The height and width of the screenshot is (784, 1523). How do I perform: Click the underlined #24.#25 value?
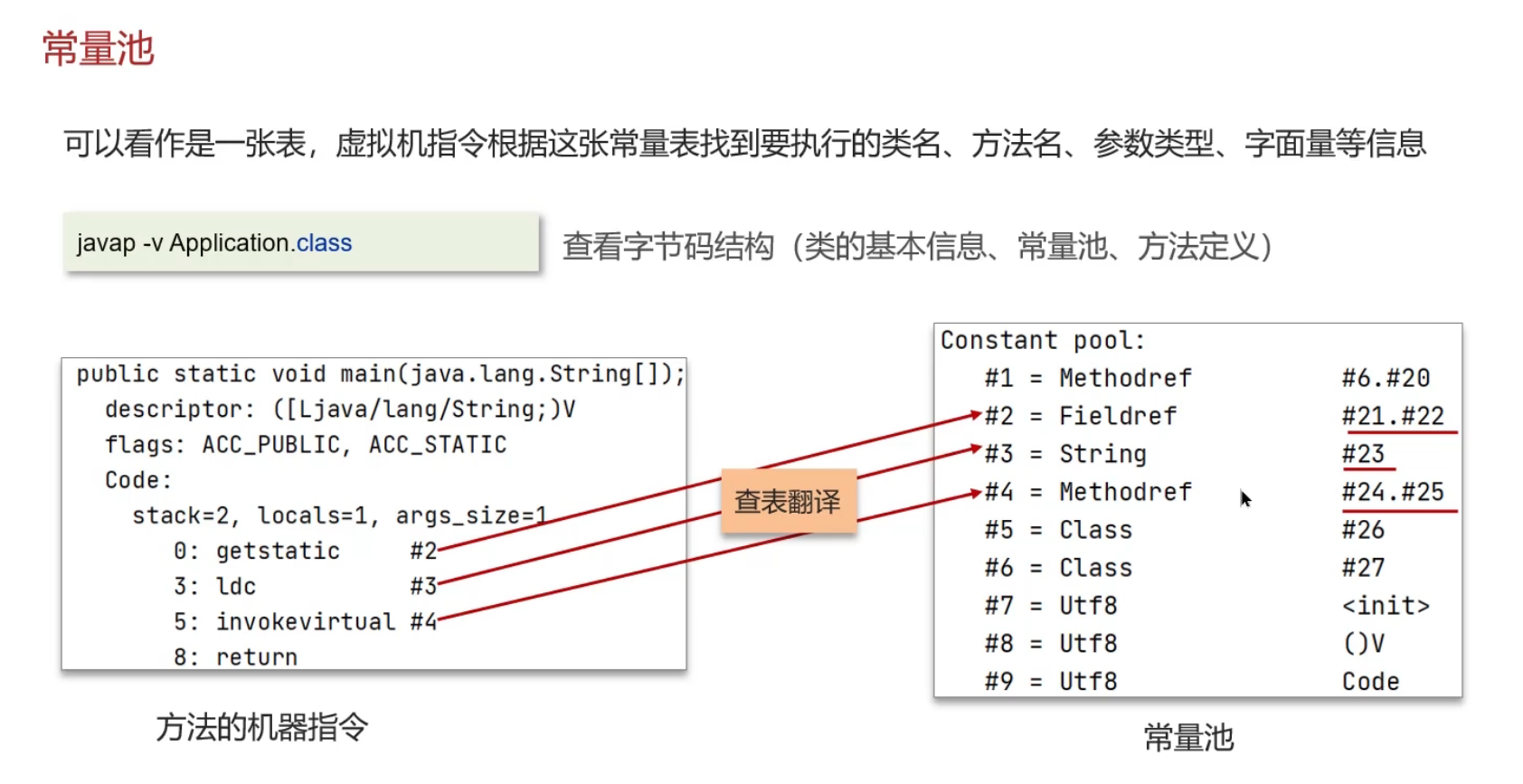pos(1393,492)
